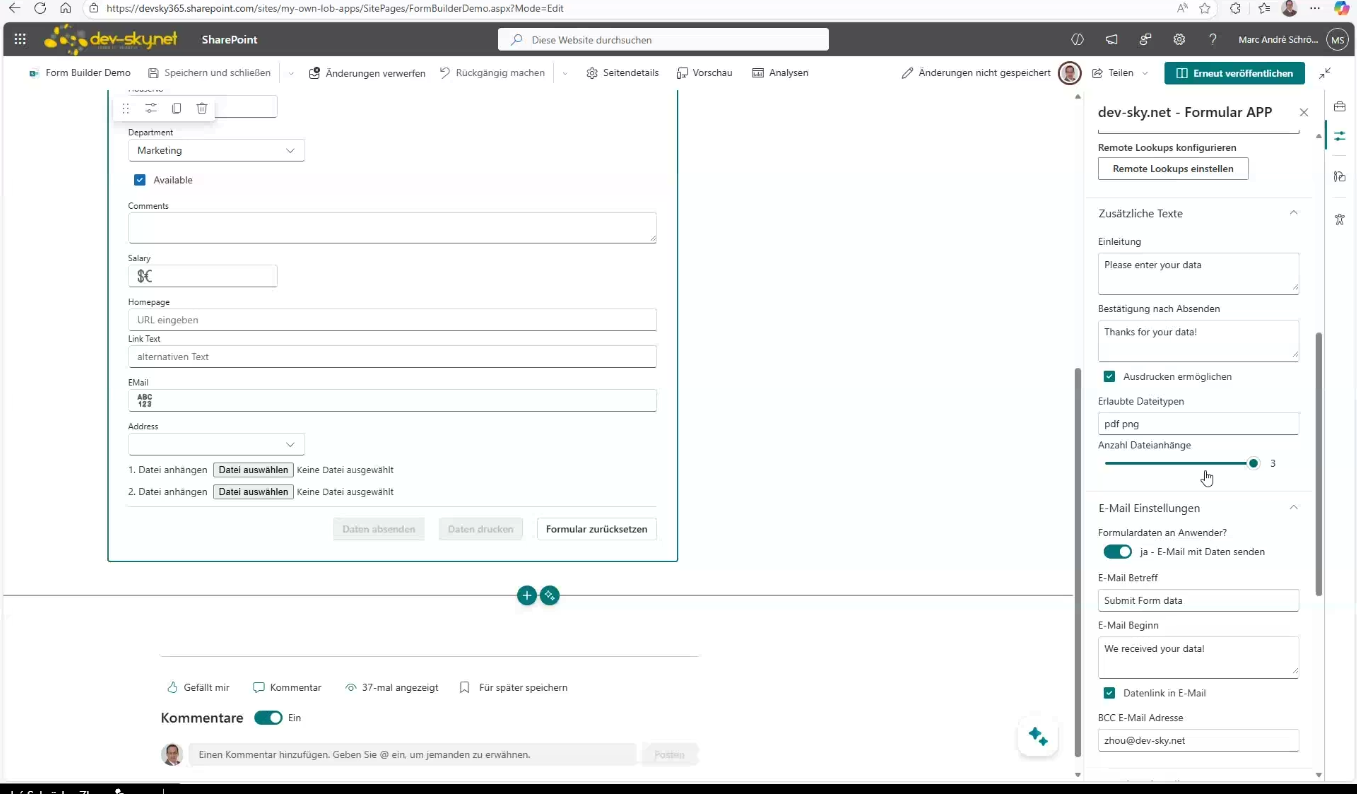Uncheck Ausdrucken ermöglichen option
1357x794 pixels.
[1109, 377]
